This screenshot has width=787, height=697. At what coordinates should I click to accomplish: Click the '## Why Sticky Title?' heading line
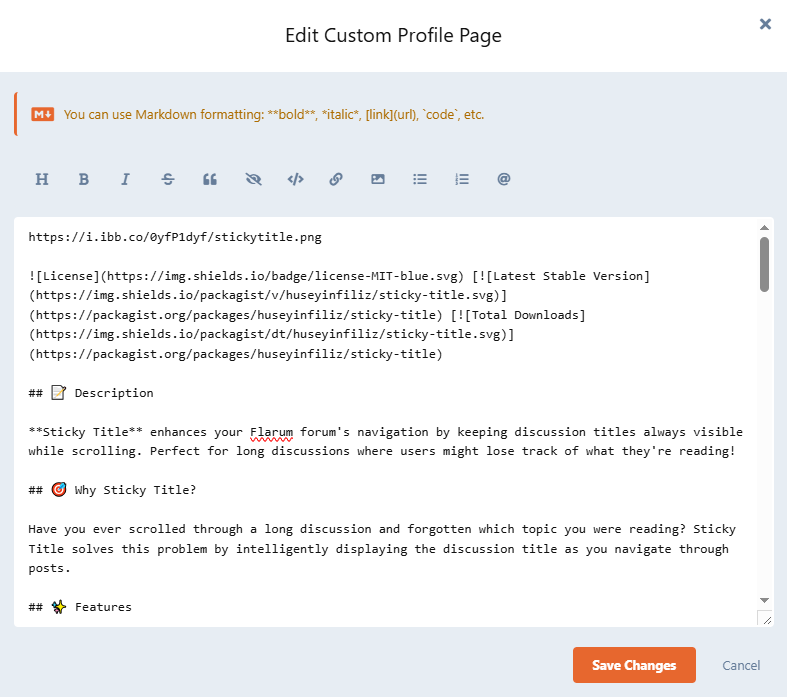(112, 490)
